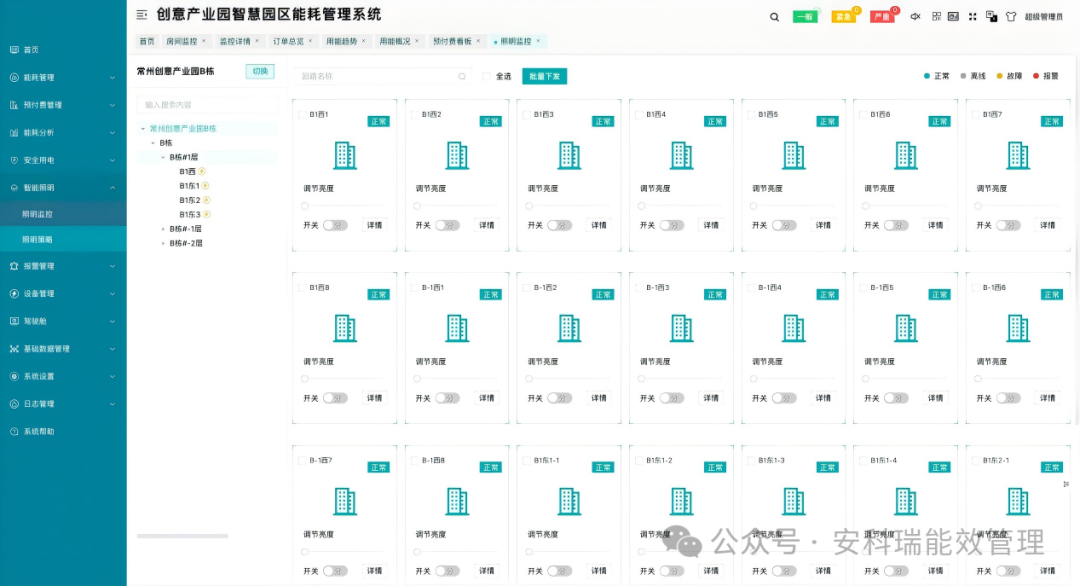Focus the 回路名称 search field
This screenshot has height=586, width=1080.
383,76
